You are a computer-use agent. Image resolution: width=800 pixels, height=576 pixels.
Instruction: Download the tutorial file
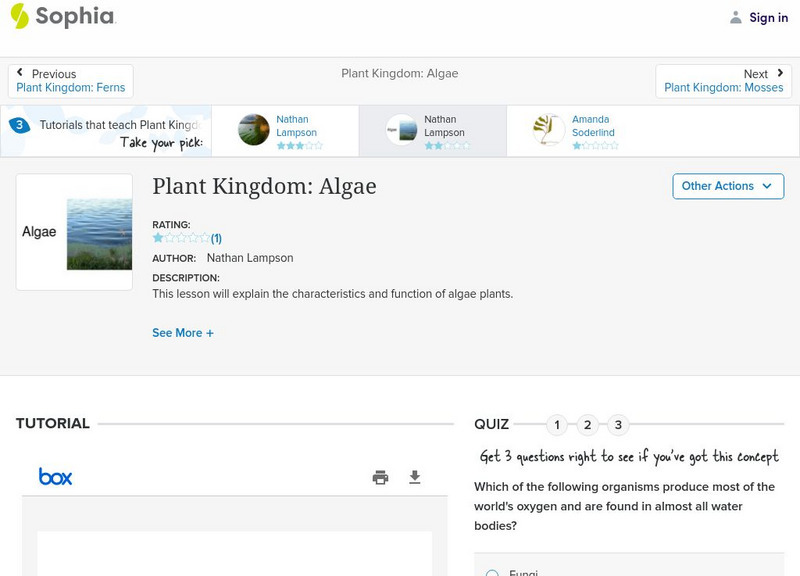(x=415, y=478)
